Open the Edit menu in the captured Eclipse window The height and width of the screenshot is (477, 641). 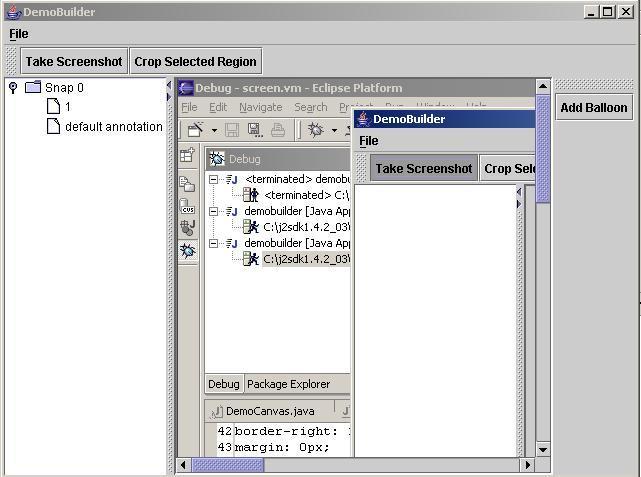coord(218,107)
